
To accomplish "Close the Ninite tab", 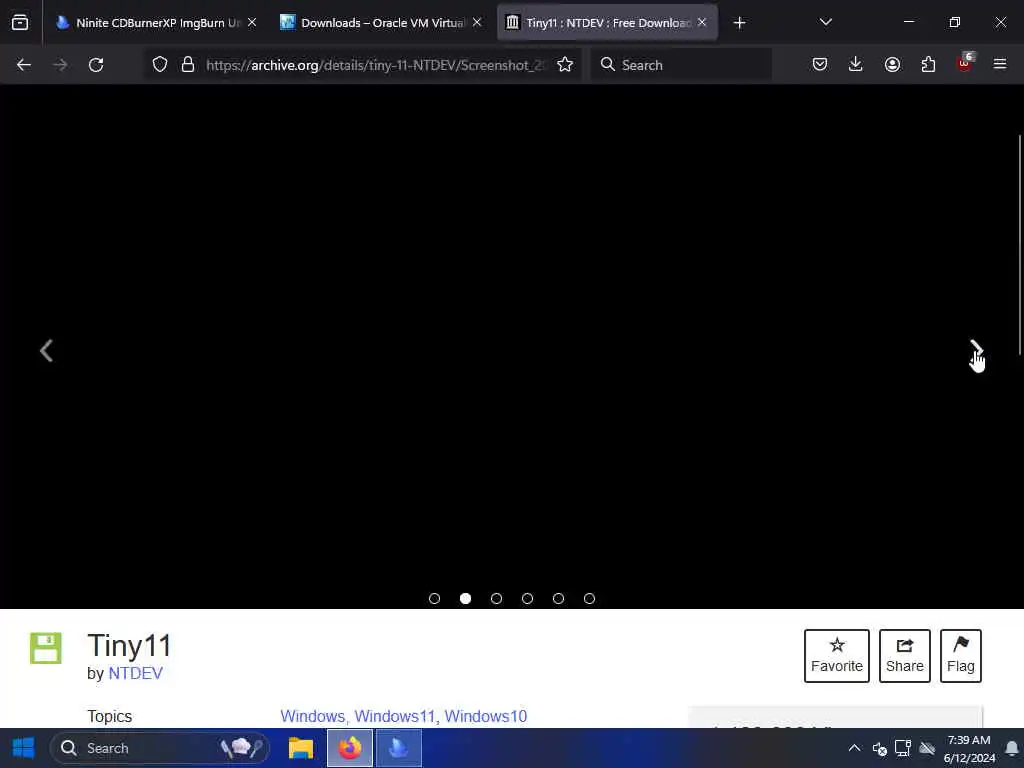I will pyautogui.click(x=252, y=23).
